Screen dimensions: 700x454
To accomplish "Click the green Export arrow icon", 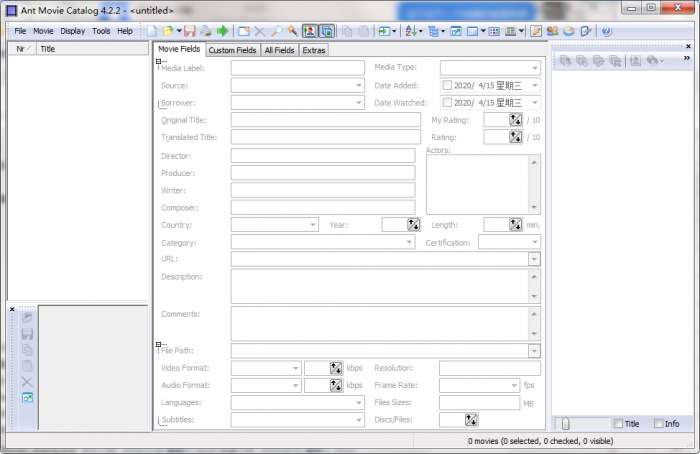I will tap(222, 31).
